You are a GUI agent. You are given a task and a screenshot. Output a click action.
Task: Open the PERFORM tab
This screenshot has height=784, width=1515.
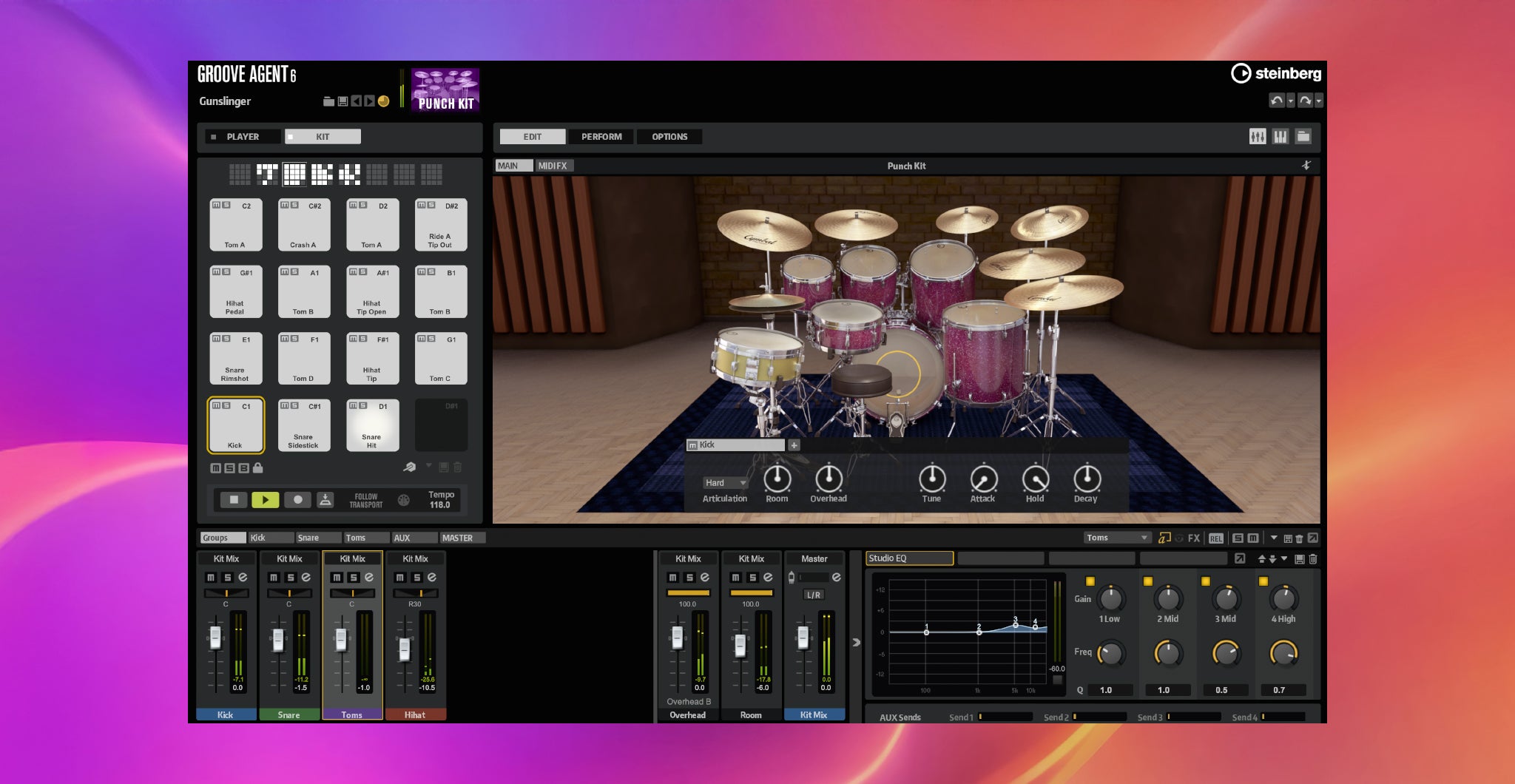pyautogui.click(x=601, y=137)
